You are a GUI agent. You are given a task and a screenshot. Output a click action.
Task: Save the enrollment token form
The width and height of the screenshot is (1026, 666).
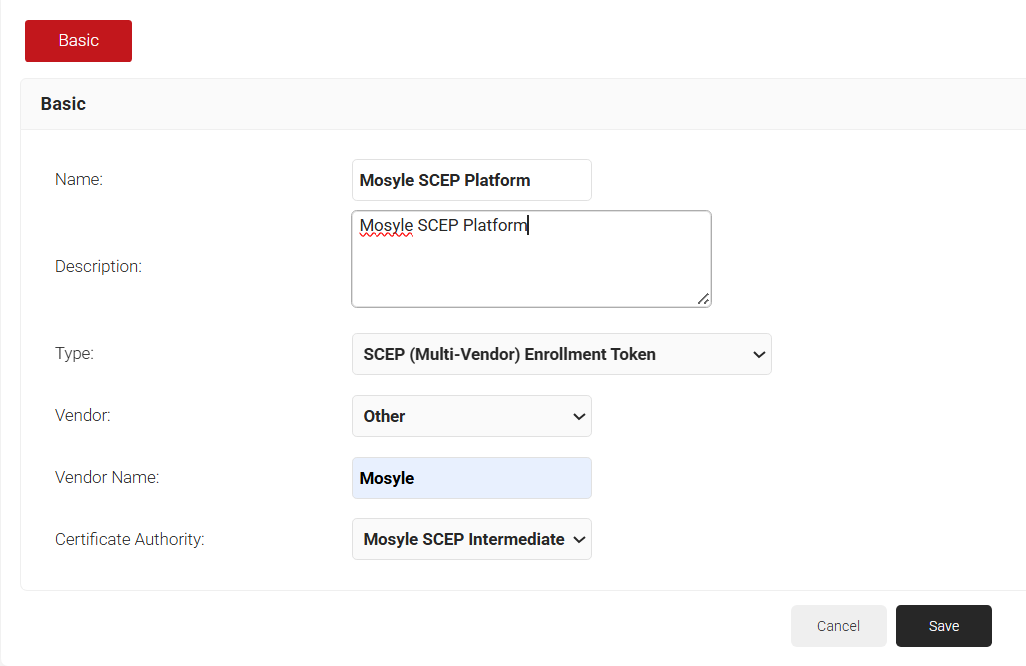(x=943, y=626)
